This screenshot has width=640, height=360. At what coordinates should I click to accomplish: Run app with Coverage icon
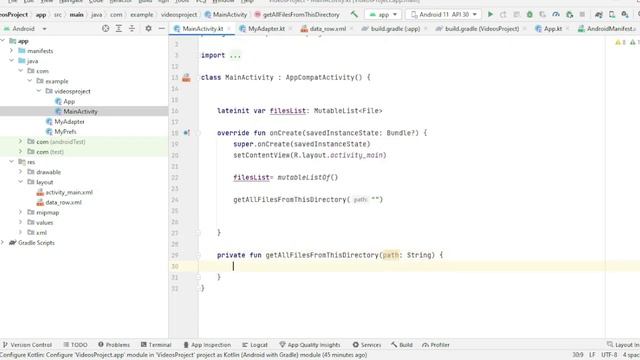542,14
